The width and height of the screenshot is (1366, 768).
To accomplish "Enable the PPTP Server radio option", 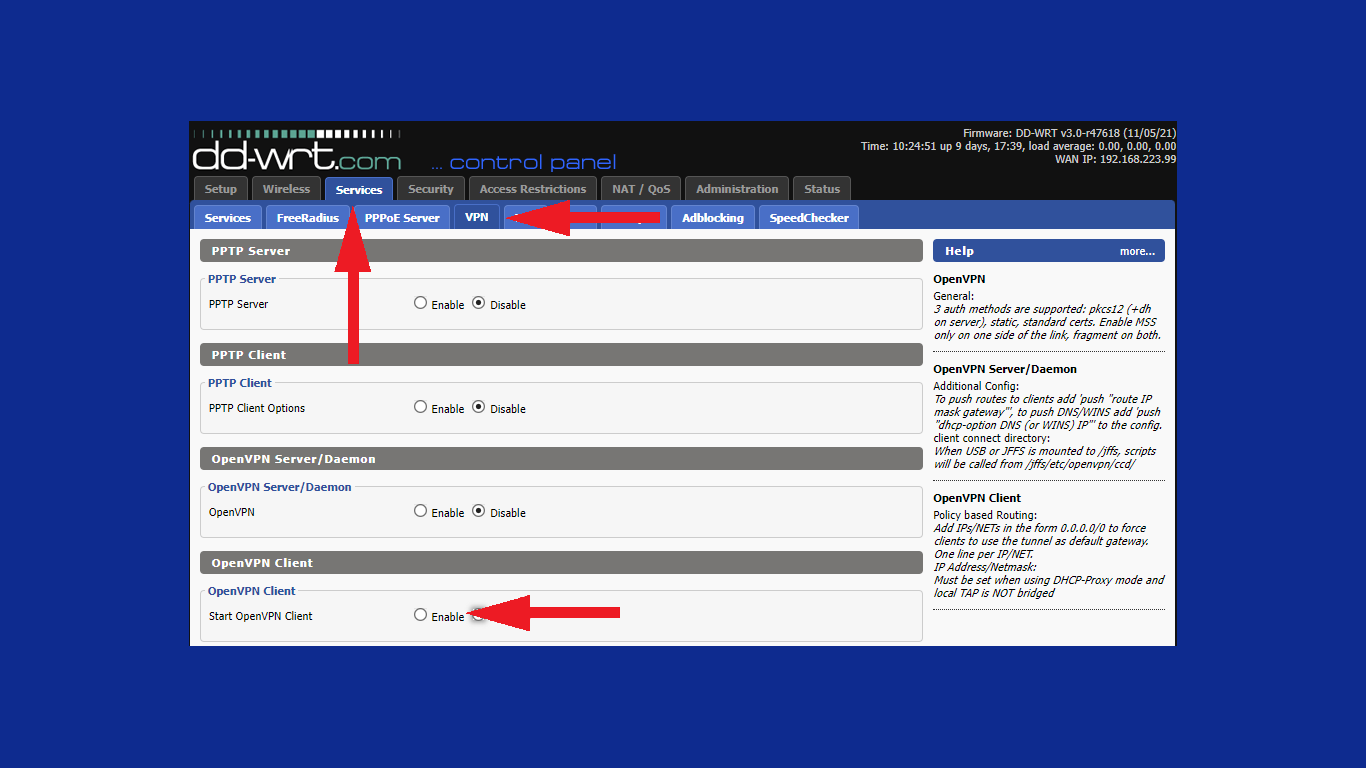I will (420, 303).
